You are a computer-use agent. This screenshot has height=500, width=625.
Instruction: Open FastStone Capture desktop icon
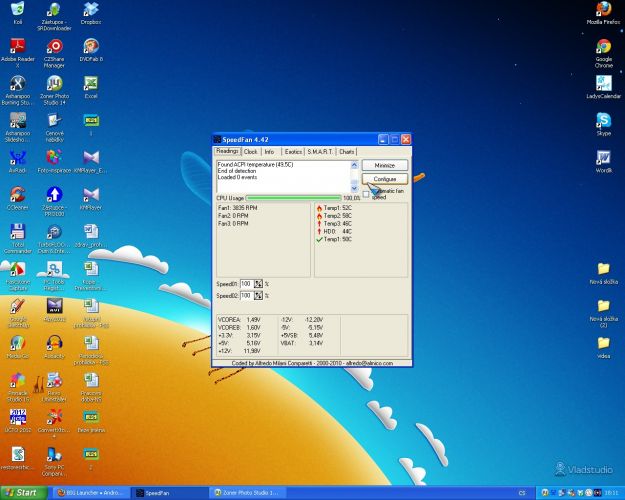18,276
